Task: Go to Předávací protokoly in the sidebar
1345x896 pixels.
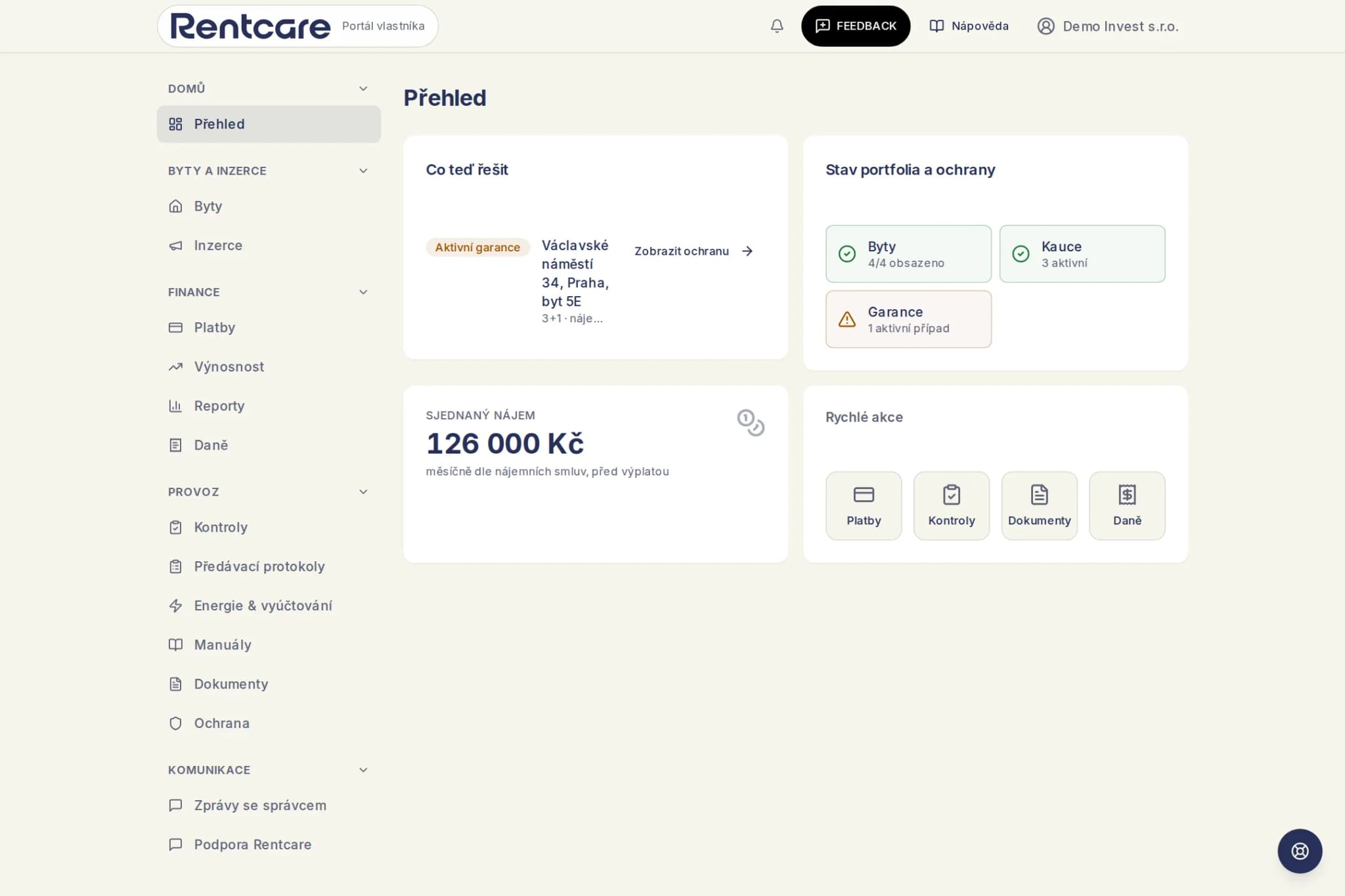Action: coord(269,566)
